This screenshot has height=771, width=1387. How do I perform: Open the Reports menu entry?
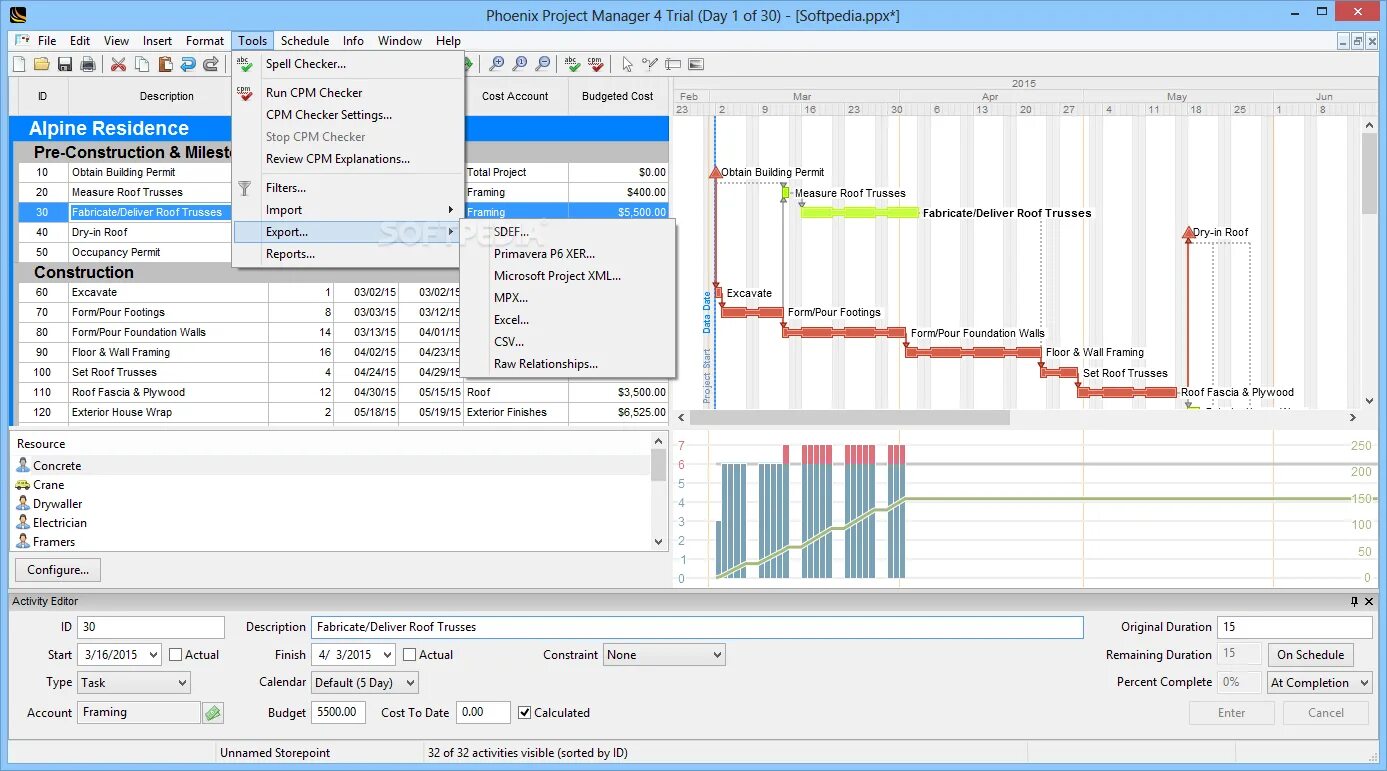[348, 254]
